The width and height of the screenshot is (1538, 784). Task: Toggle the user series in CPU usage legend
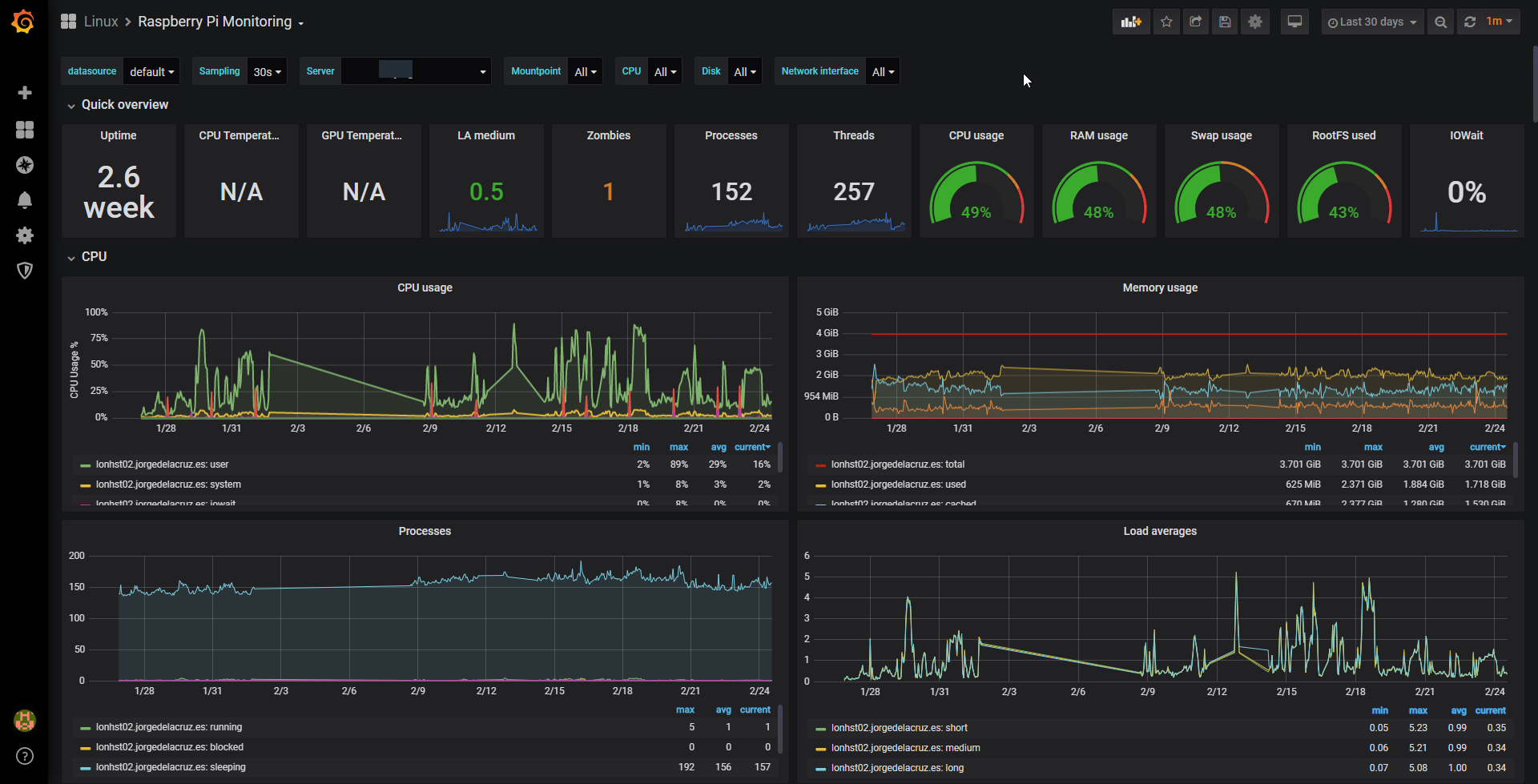pyautogui.click(x=162, y=464)
